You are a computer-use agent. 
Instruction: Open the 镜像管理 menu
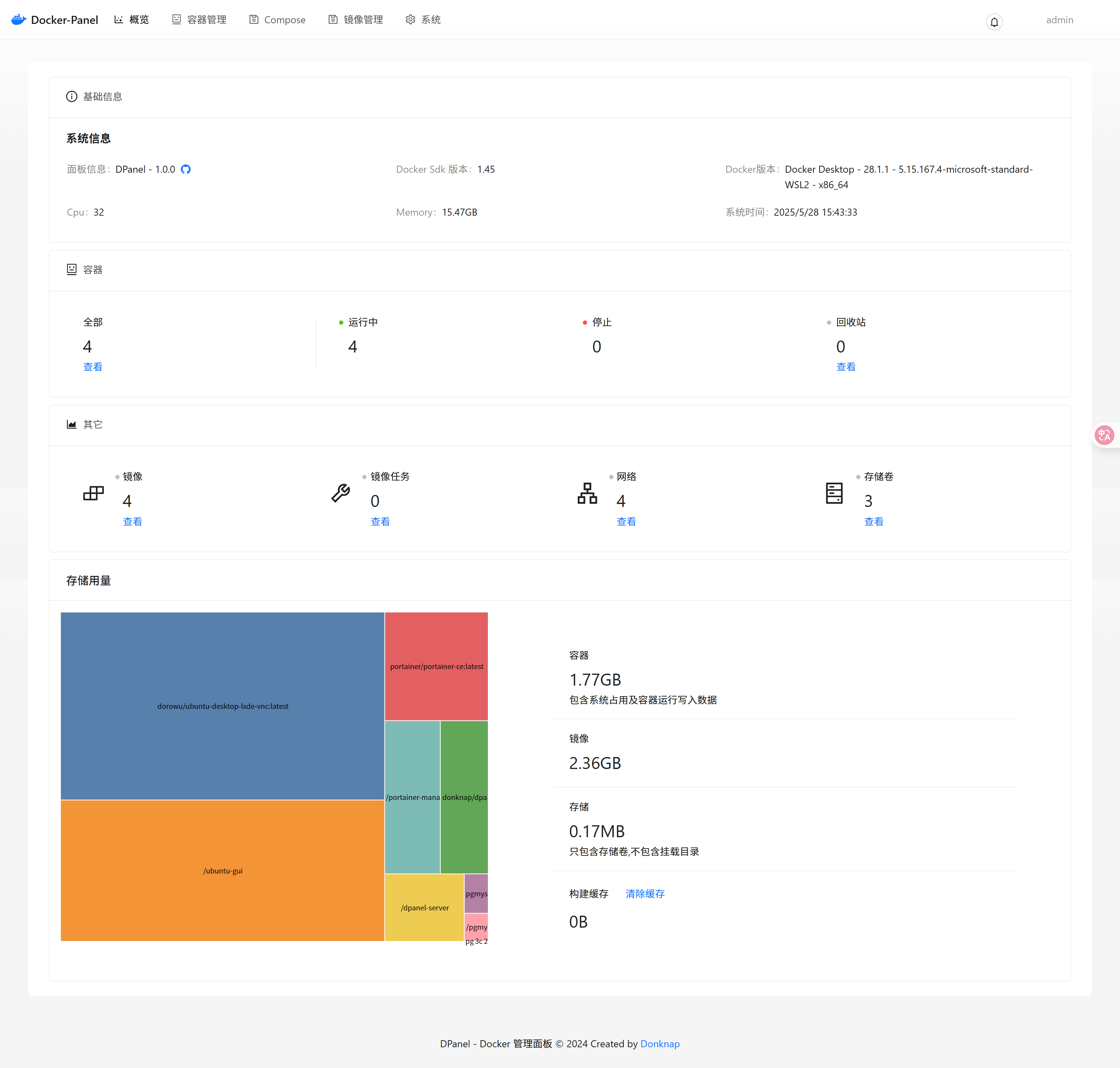click(356, 19)
